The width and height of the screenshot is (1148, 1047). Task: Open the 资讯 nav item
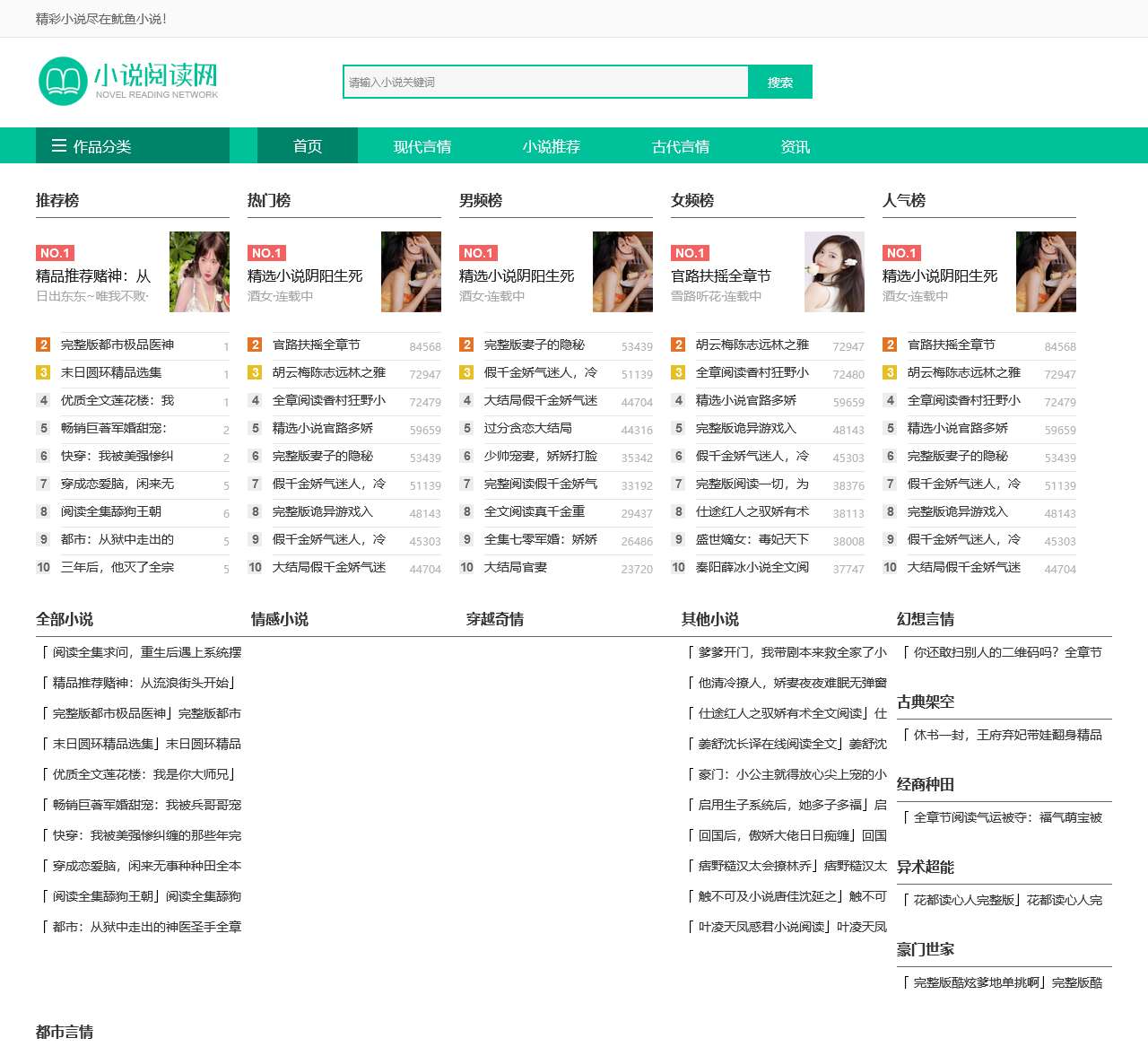coord(796,146)
